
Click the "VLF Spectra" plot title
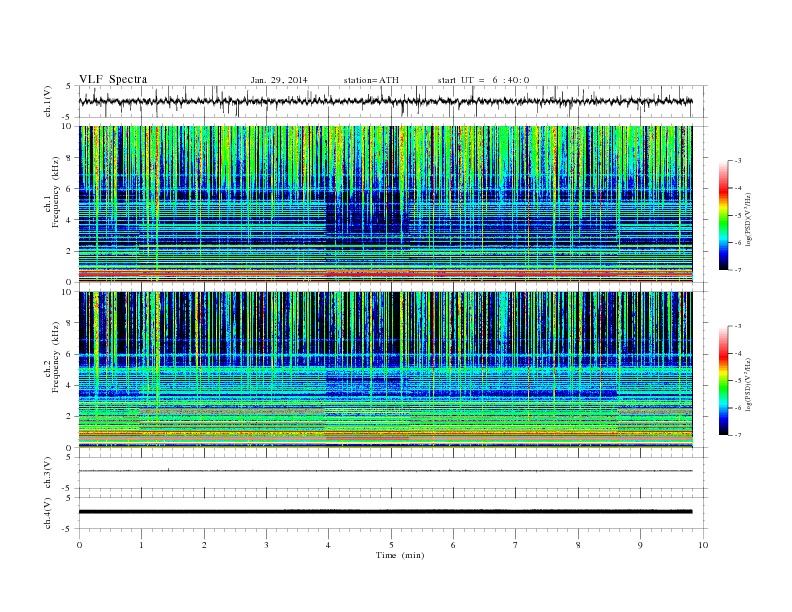pyautogui.click(x=113, y=79)
